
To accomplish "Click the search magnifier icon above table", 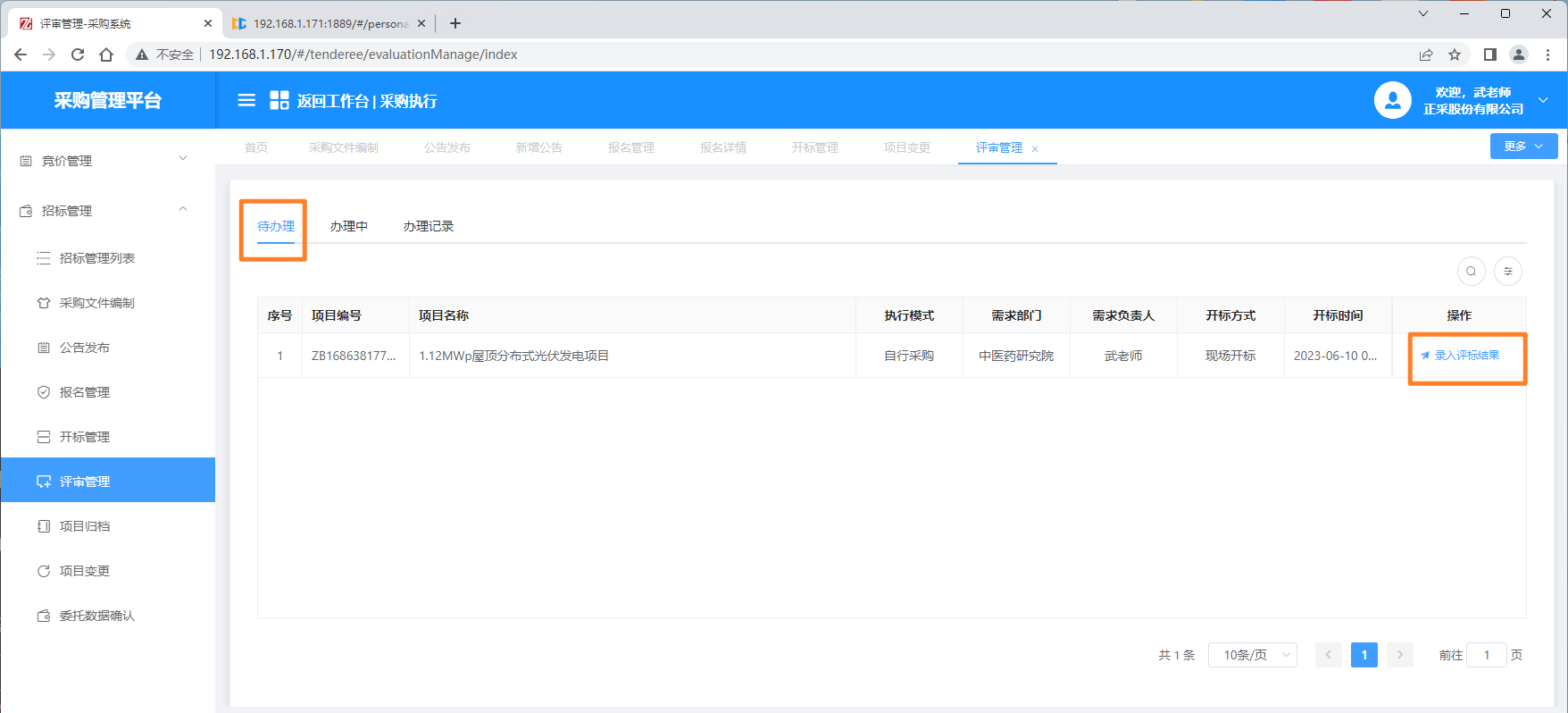I will [x=1471, y=272].
